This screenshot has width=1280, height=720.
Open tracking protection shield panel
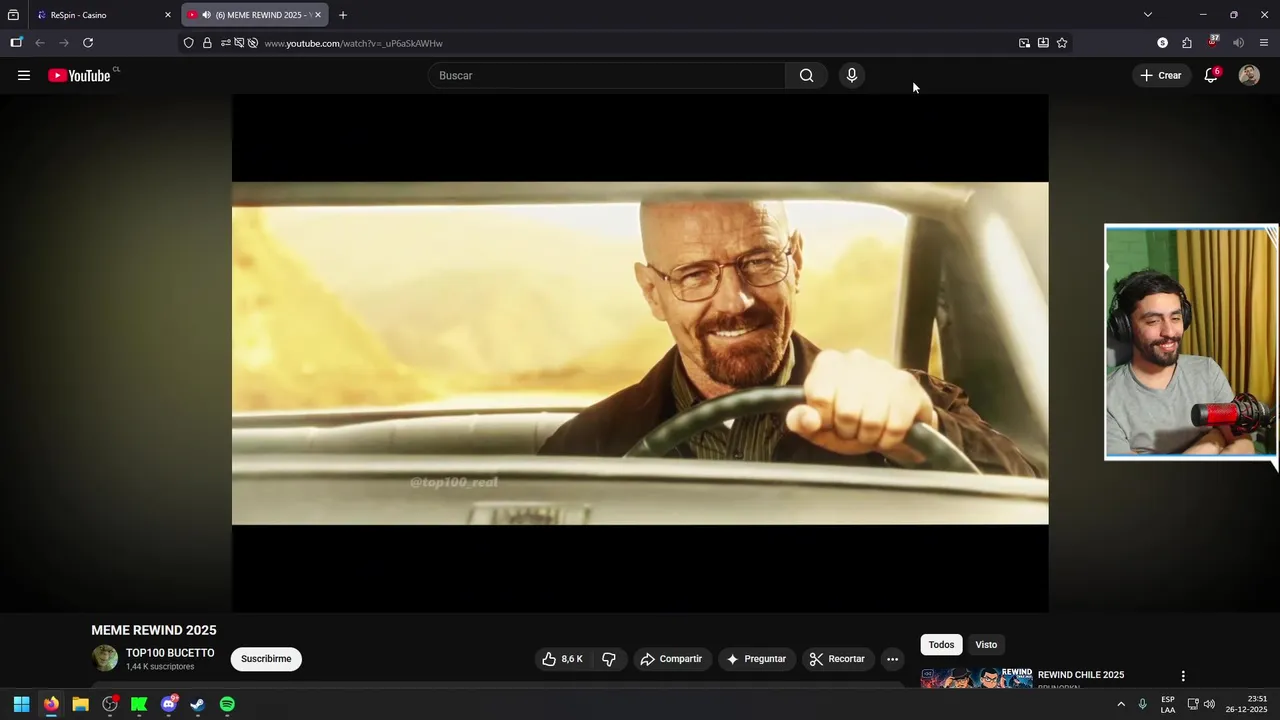pyautogui.click(x=188, y=43)
